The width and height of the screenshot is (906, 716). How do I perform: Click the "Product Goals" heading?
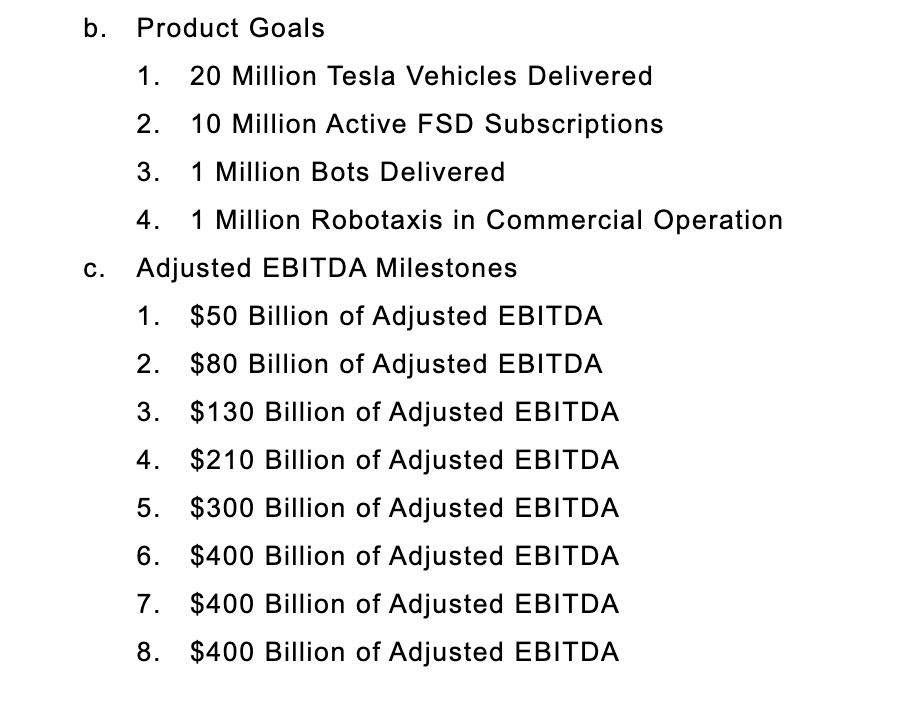click(230, 28)
